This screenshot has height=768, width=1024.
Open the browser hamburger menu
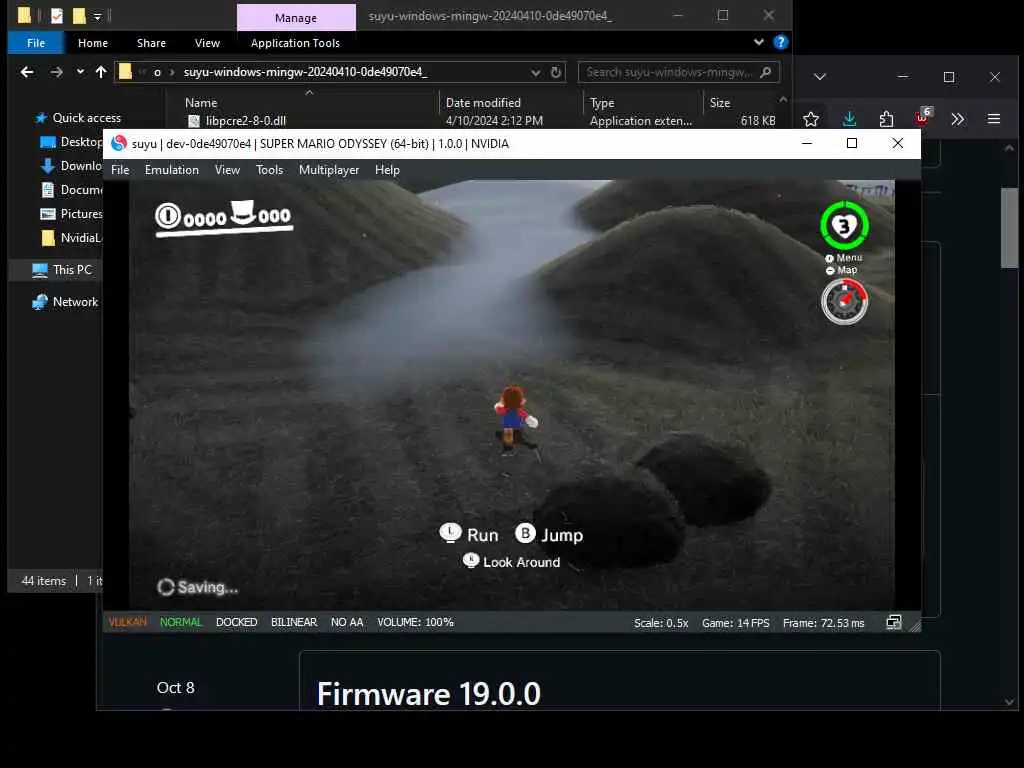993,120
